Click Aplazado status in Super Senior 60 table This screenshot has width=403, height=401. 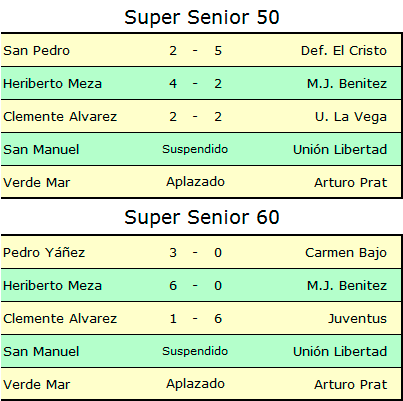(x=195, y=384)
